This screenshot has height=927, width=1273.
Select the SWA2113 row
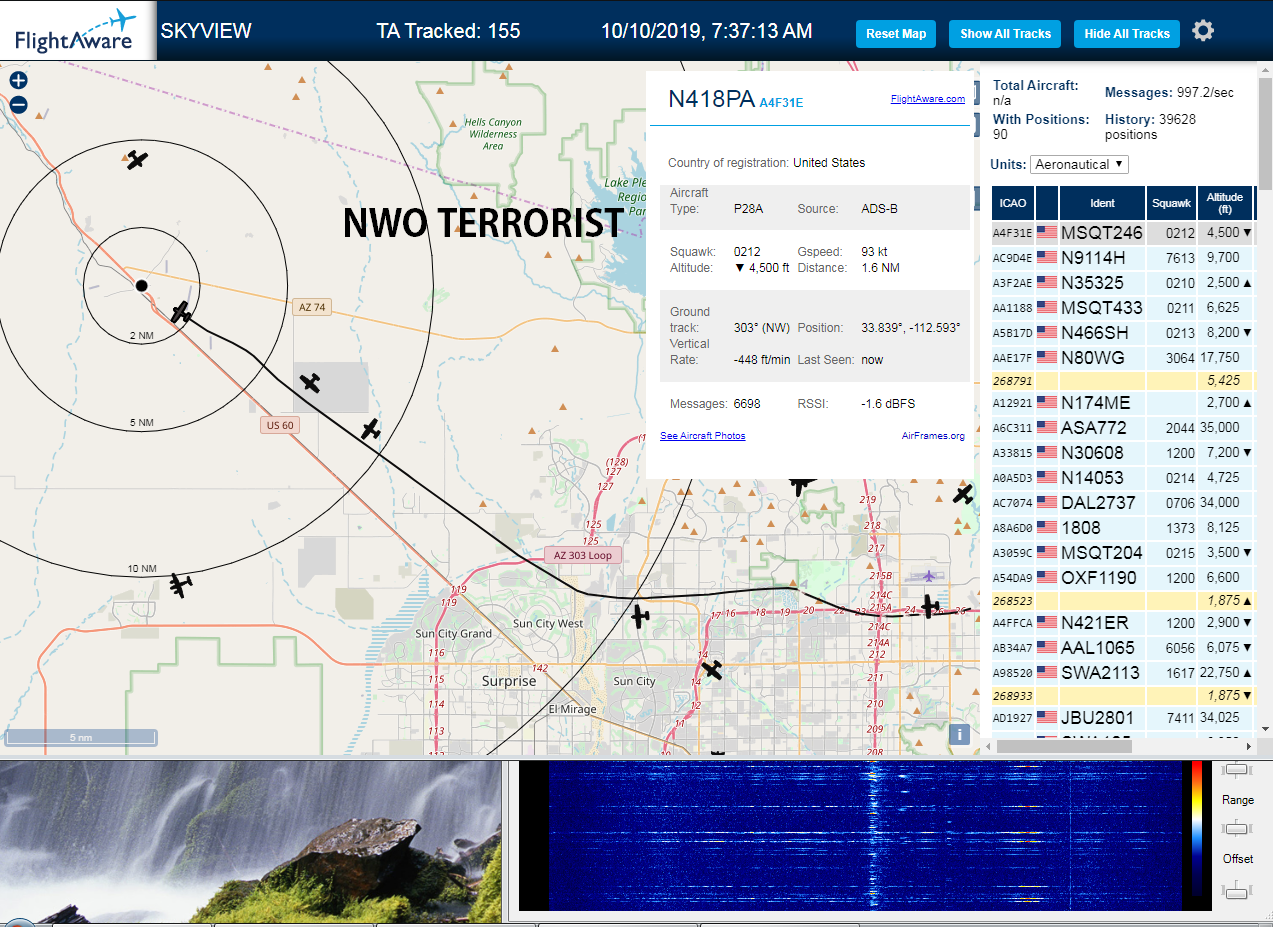(x=1122, y=673)
